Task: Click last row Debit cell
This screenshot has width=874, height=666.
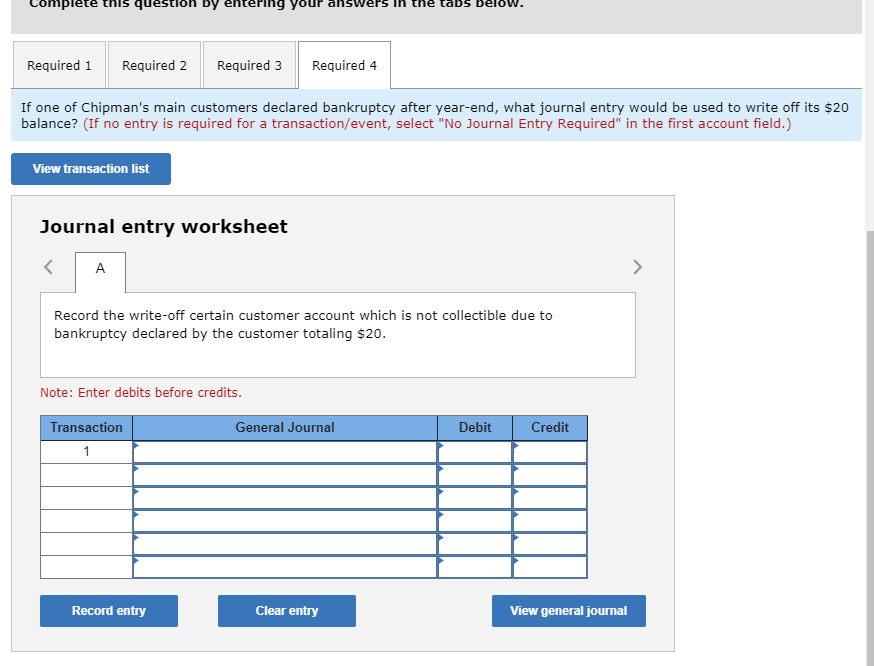Action: click(x=475, y=567)
